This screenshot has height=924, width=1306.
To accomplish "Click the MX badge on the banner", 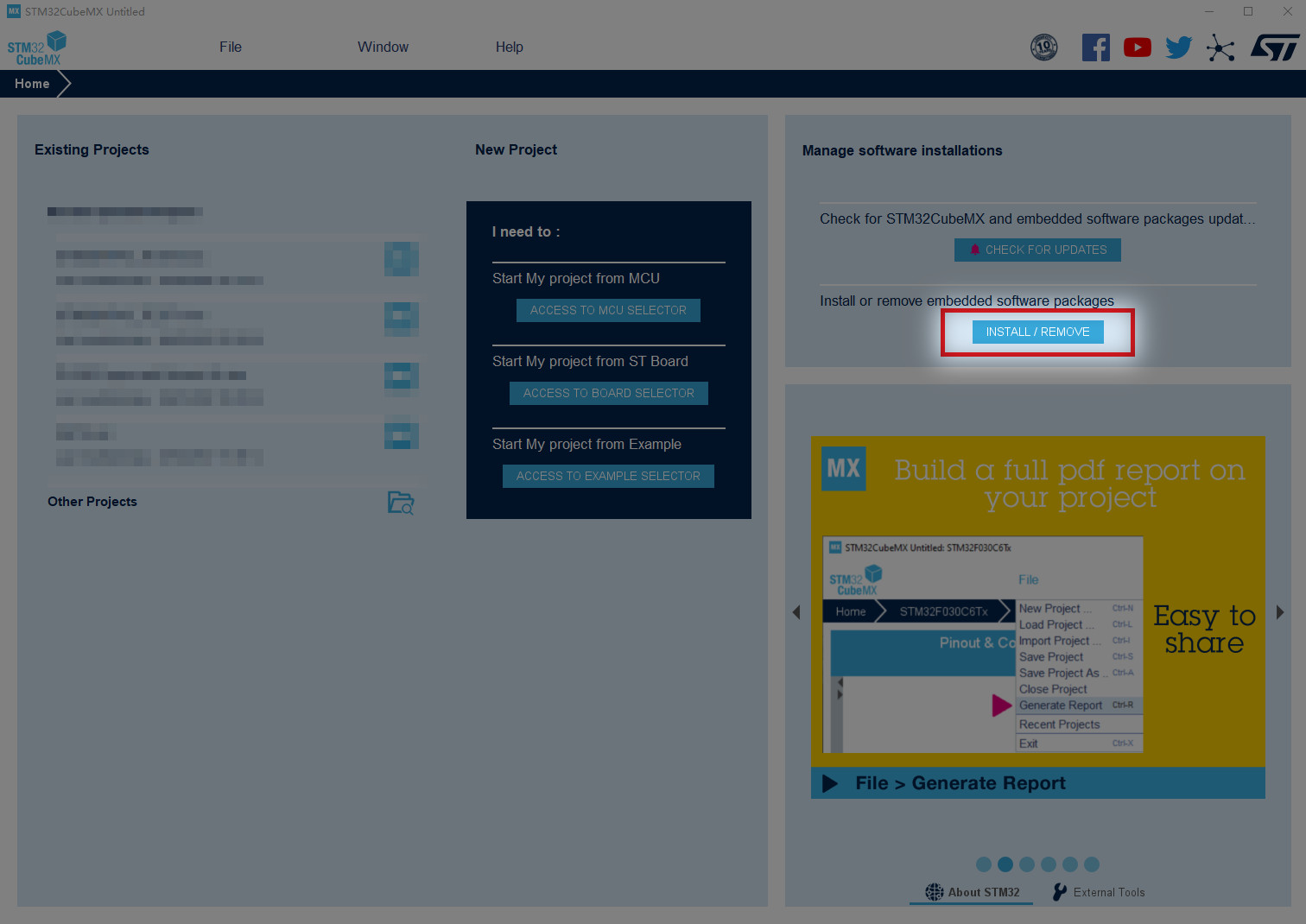I will [843, 469].
